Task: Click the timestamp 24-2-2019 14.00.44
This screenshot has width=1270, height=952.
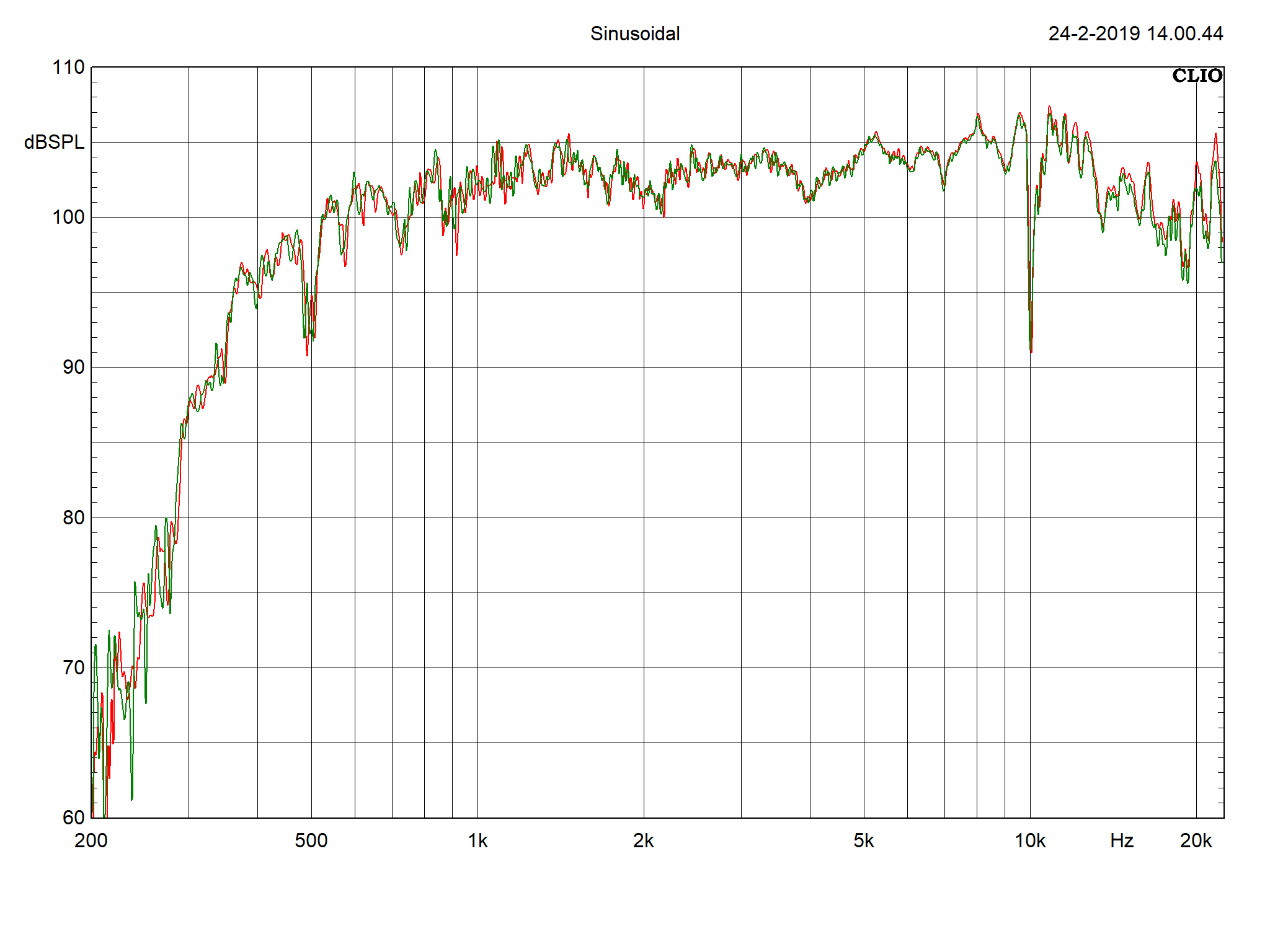Action: click(x=1135, y=33)
